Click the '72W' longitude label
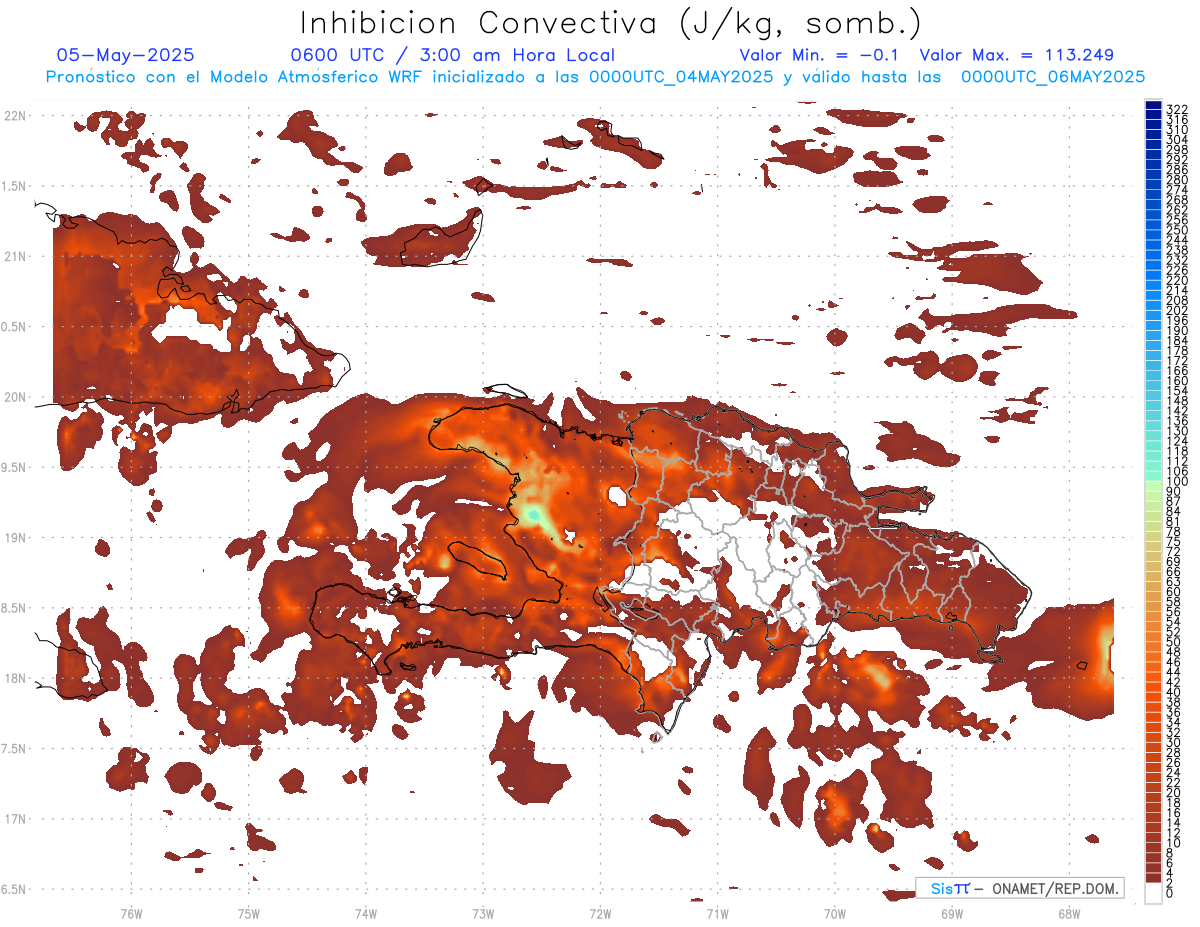Viewport: 1200px width, 927px height. click(600, 912)
